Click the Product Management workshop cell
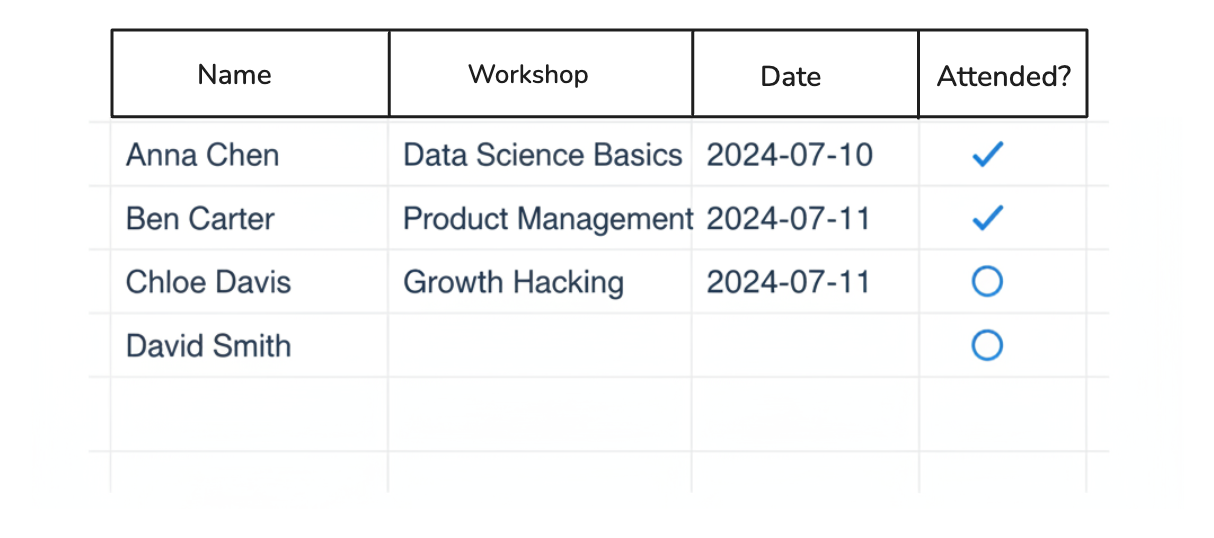Image resolution: width=1214 pixels, height=538 pixels. (x=546, y=219)
